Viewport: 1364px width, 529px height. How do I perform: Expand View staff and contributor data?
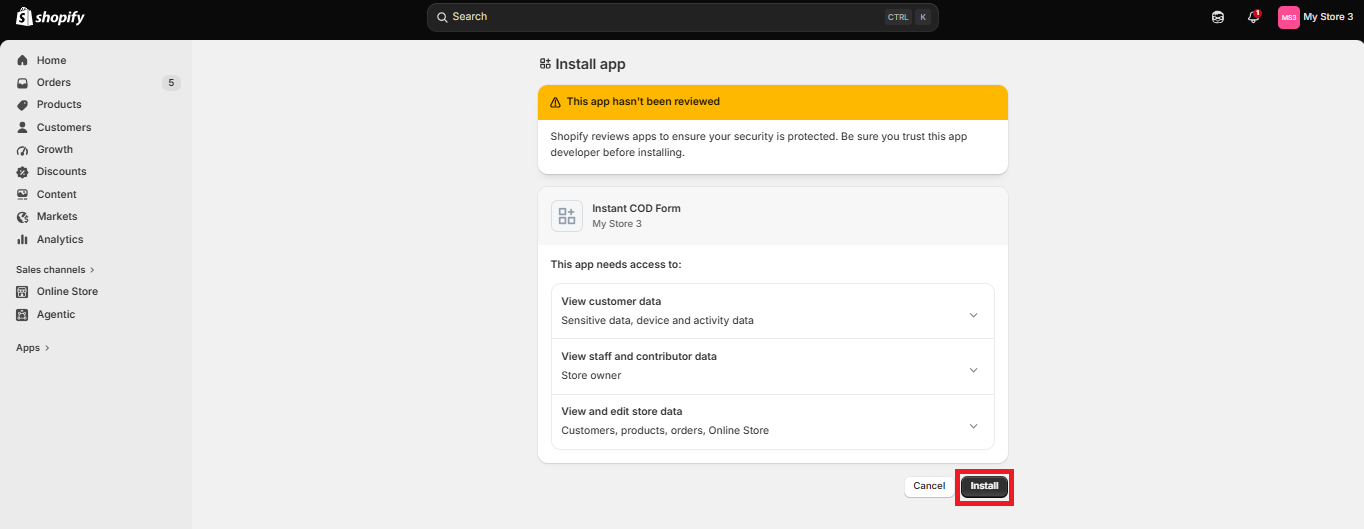click(x=773, y=366)
